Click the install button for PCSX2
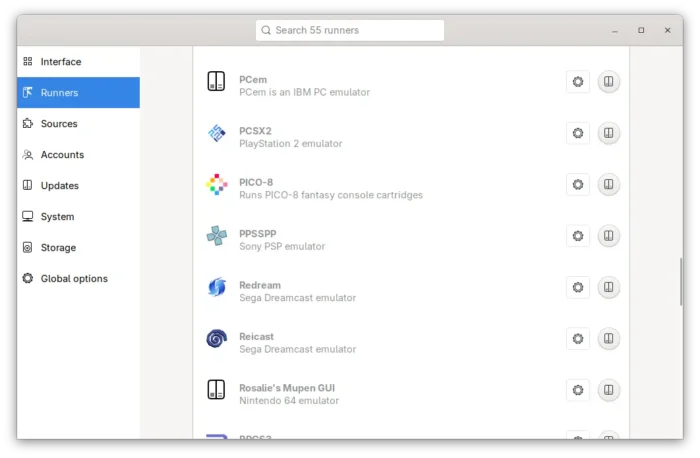 click(608, 133)
